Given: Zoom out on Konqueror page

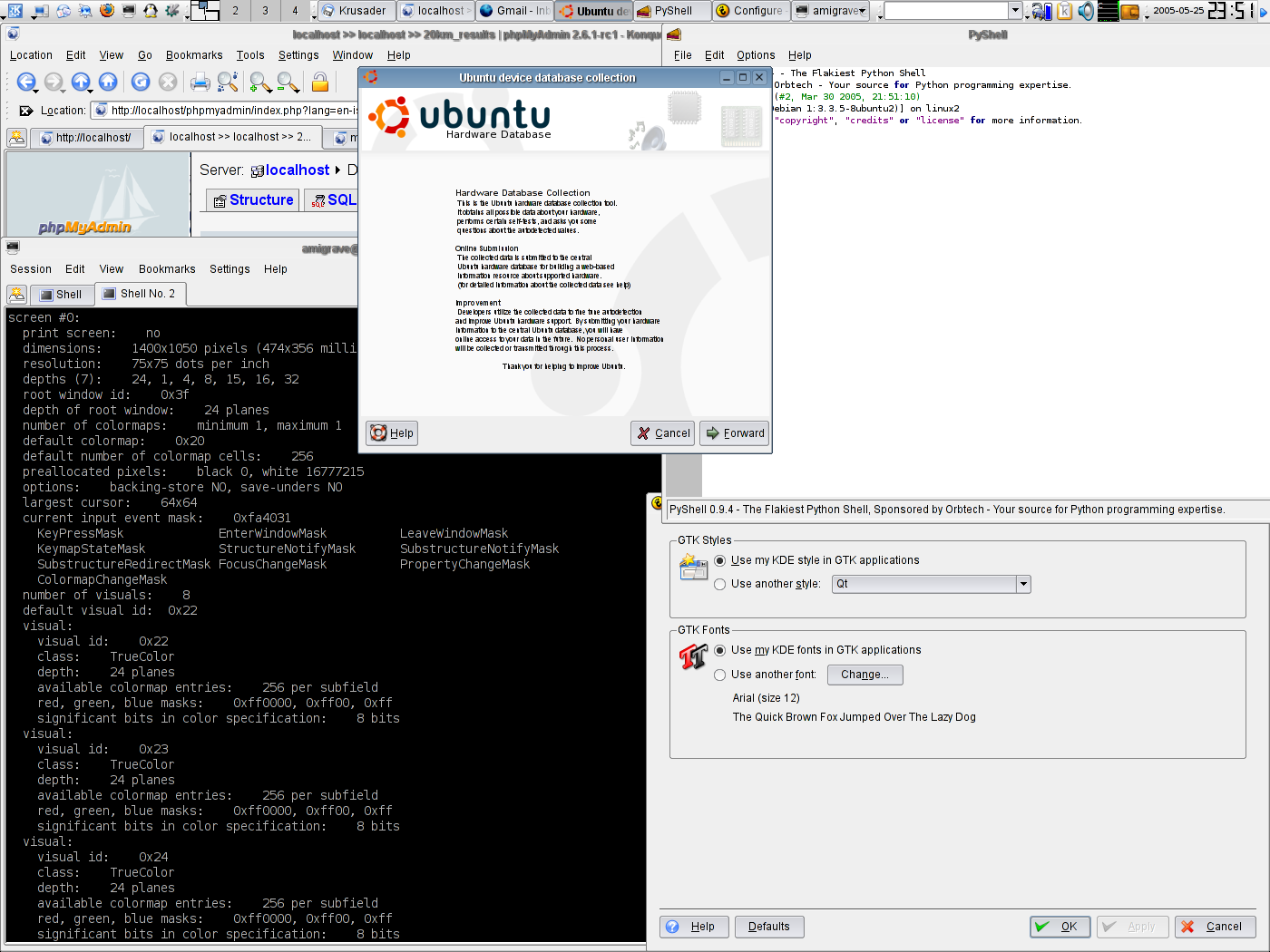Looking at the screenshot, I should [x=288, y=83].
